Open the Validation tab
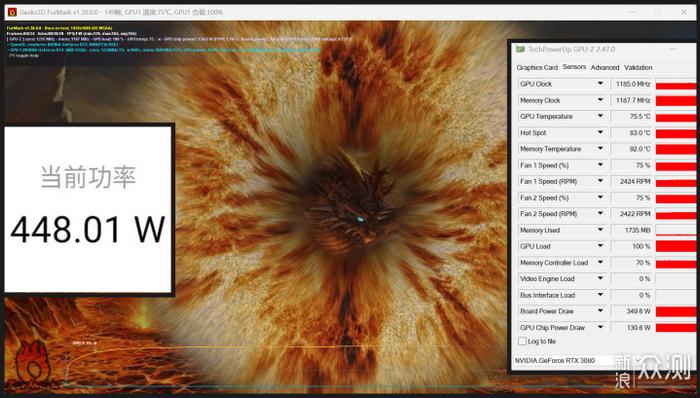 click(638, 67)
